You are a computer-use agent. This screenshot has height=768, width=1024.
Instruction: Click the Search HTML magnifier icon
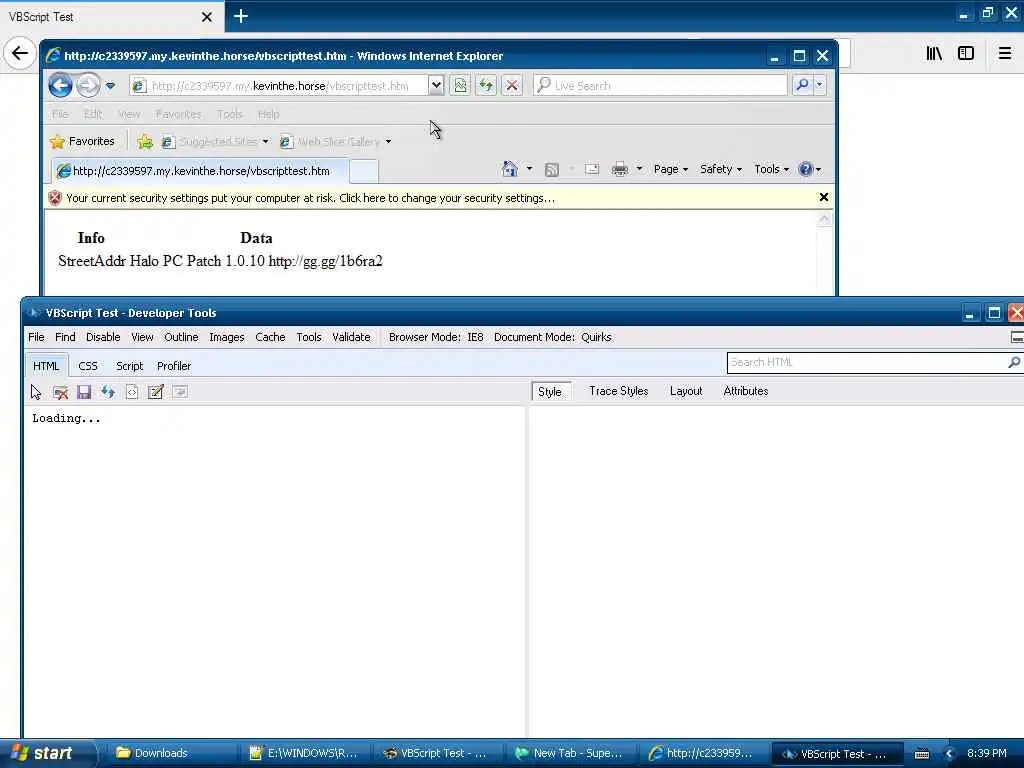[1014, 362]
